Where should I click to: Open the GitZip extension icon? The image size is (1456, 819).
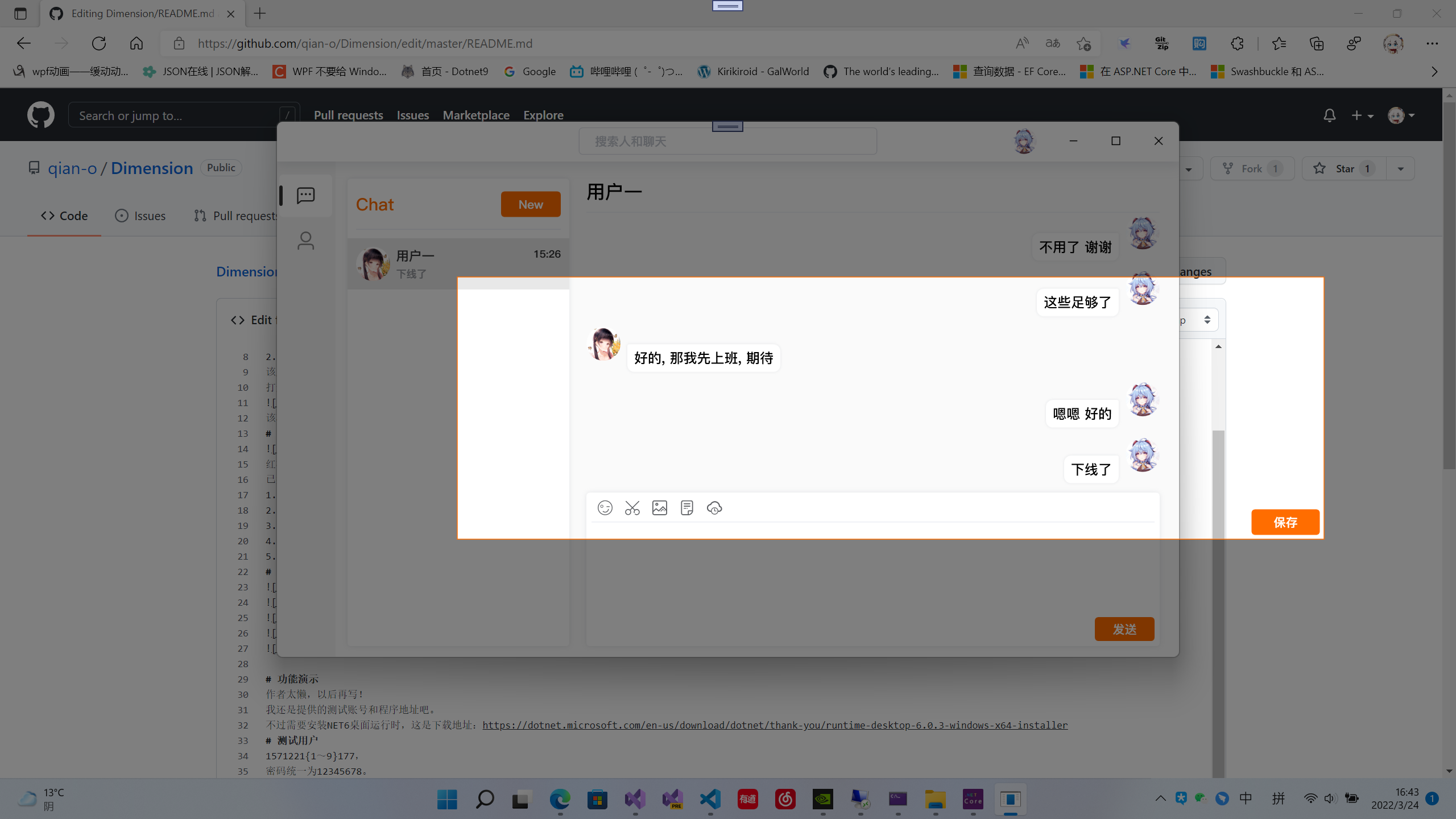(1161, 43)
